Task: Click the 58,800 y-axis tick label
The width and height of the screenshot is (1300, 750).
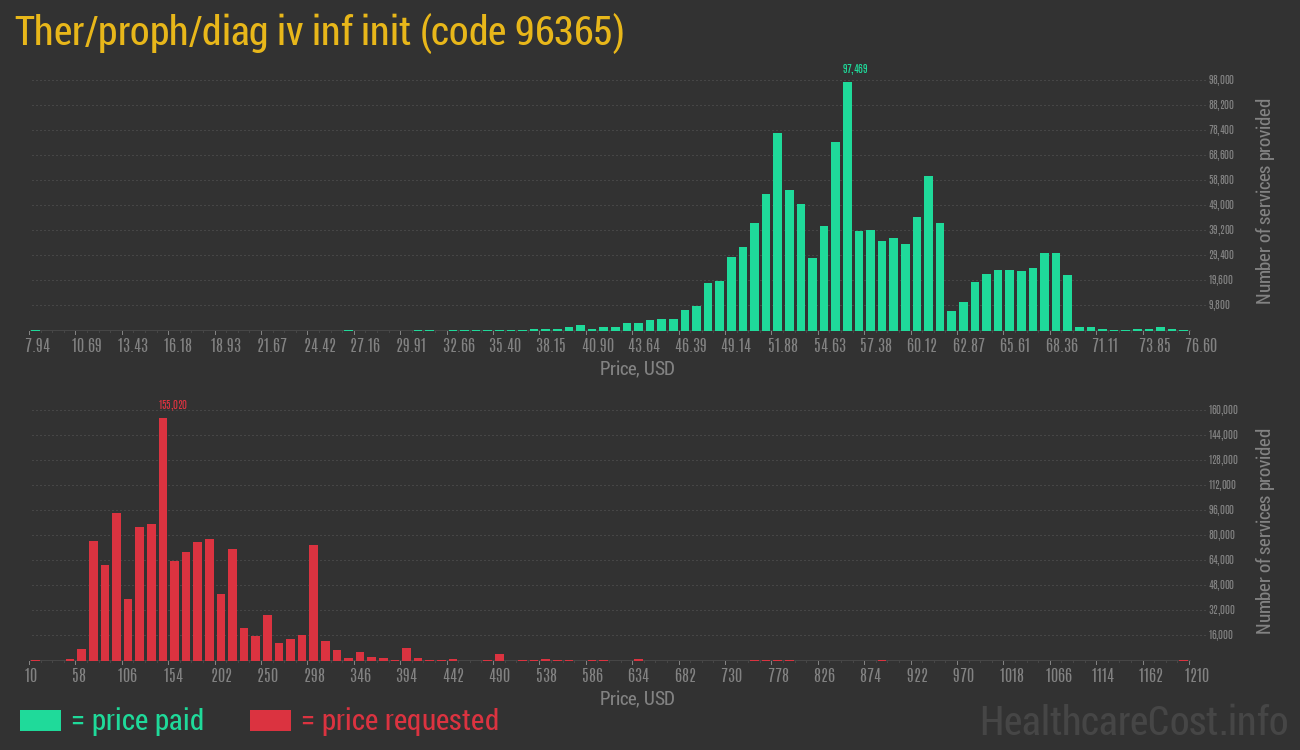Action: tap(1221, 180)
